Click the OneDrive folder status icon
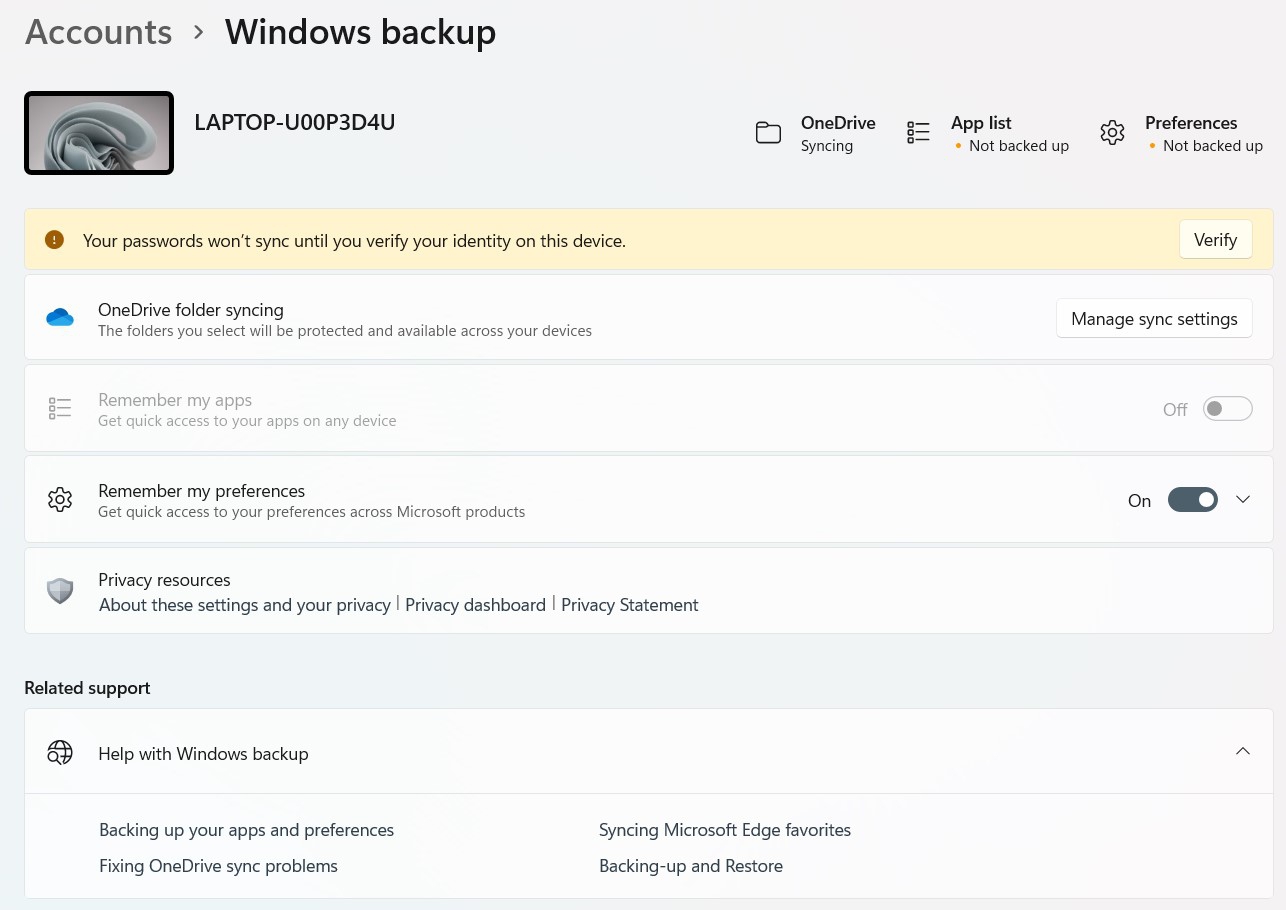The width and height of the screenshot is (1286, 910). click(x=768, y=133)
